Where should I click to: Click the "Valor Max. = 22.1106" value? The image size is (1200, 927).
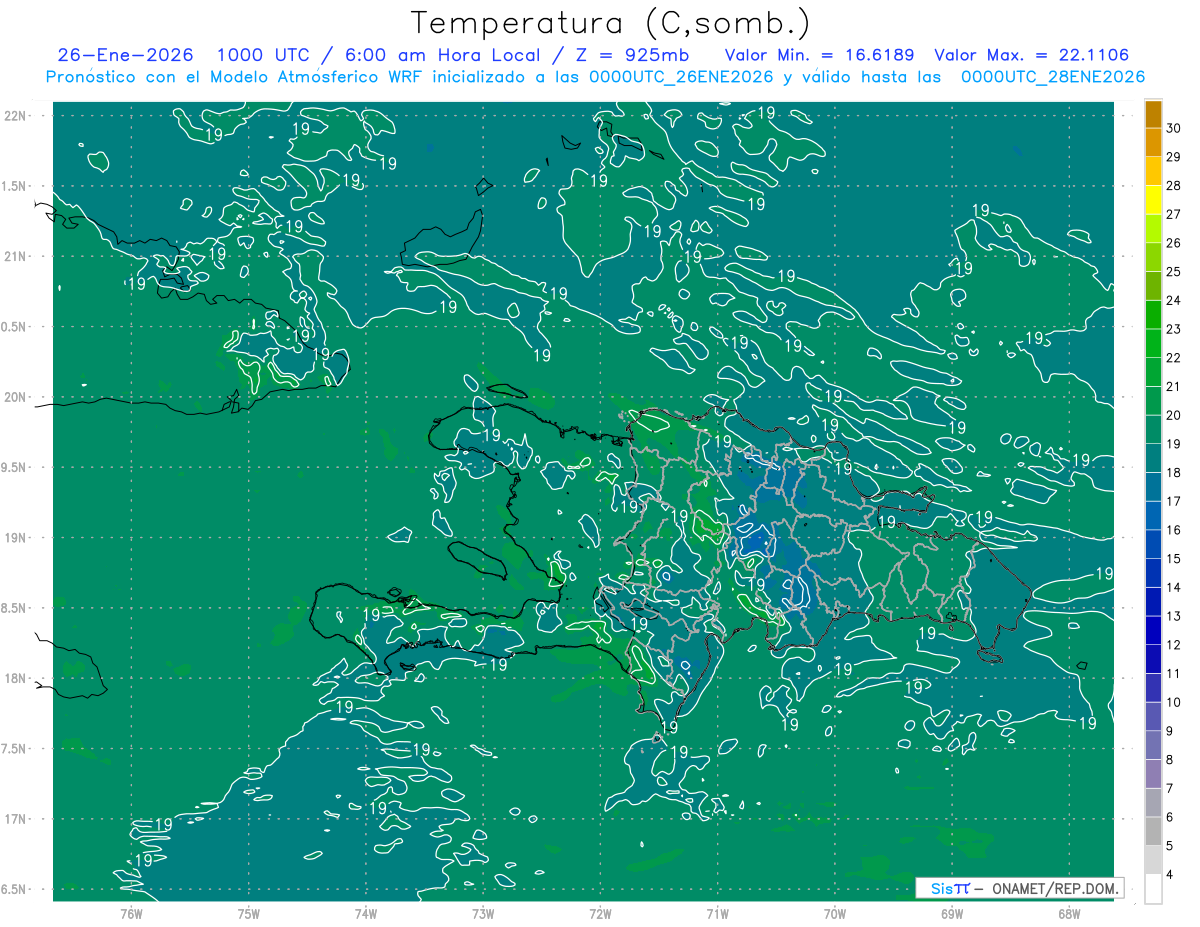[1032, 55]
